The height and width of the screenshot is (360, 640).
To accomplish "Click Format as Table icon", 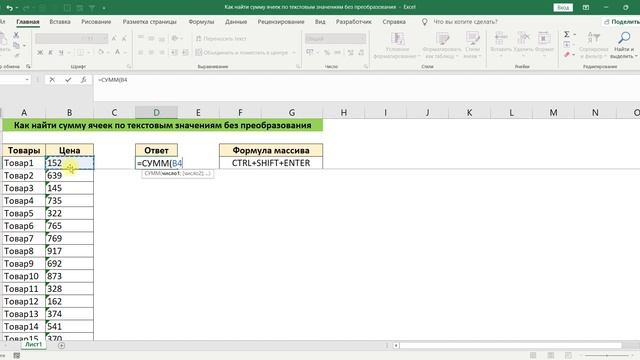I will pos(442,39).
